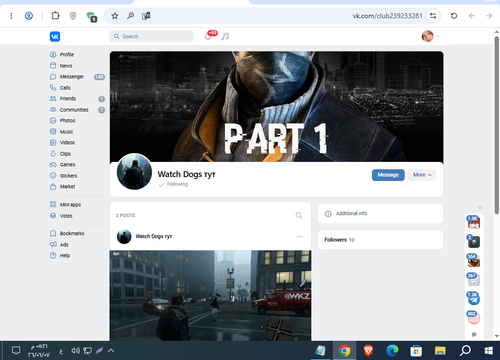Click the Watch Dogs community avatar

click(134, 172)
